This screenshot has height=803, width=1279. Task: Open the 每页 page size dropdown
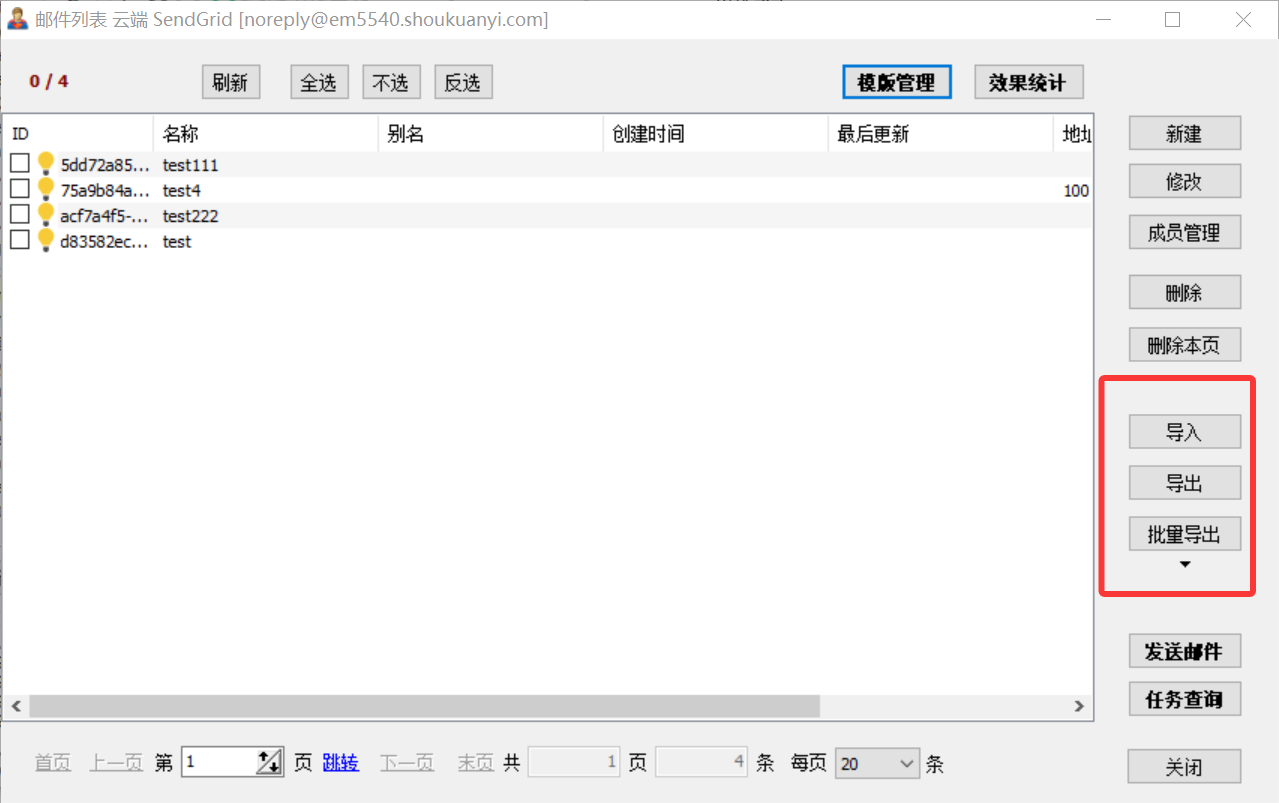877,764
